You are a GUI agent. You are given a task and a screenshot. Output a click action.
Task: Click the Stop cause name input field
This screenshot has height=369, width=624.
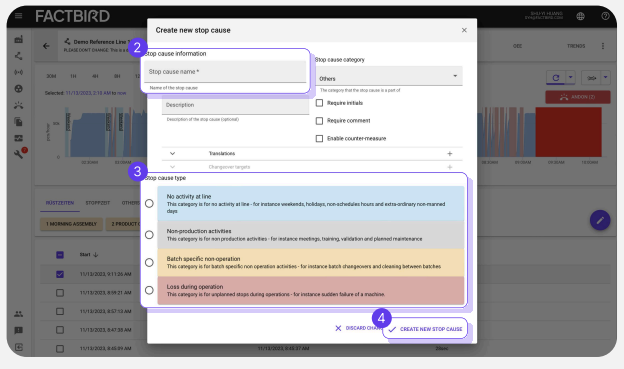tap(225, 72)
